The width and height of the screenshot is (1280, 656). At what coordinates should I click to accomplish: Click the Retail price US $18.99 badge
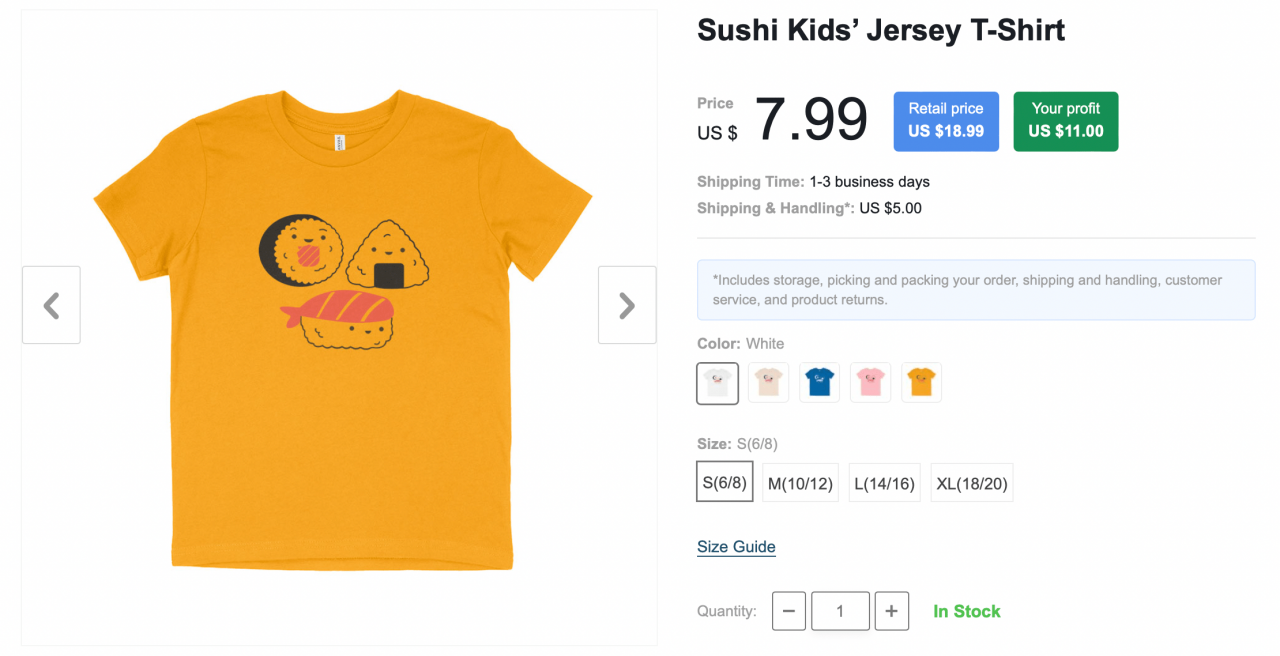click(945, 121)
